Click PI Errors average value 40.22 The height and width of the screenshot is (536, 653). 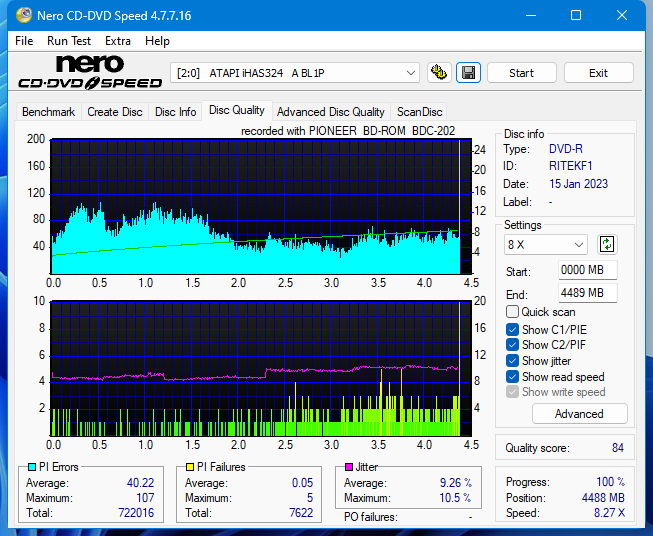pos(140,483)
